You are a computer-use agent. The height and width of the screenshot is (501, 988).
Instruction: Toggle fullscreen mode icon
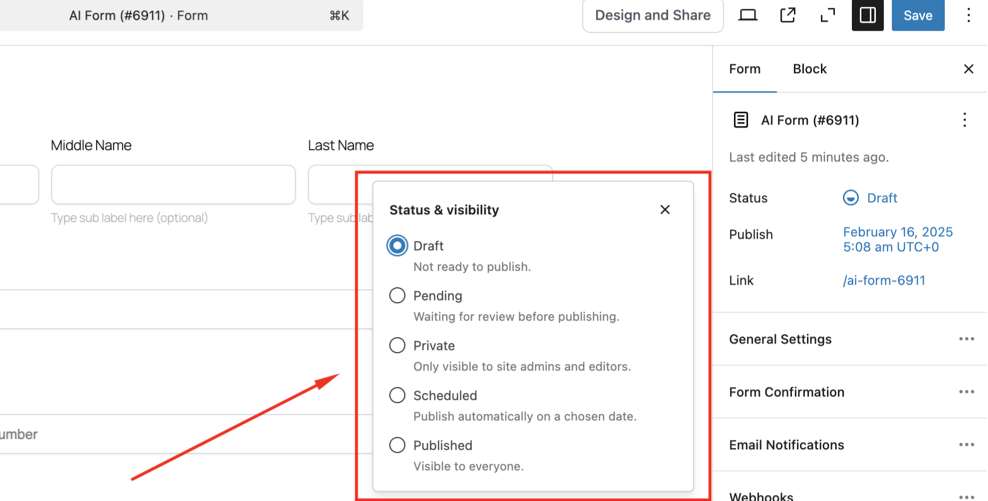pyautogui.click(x=827, y=15)
